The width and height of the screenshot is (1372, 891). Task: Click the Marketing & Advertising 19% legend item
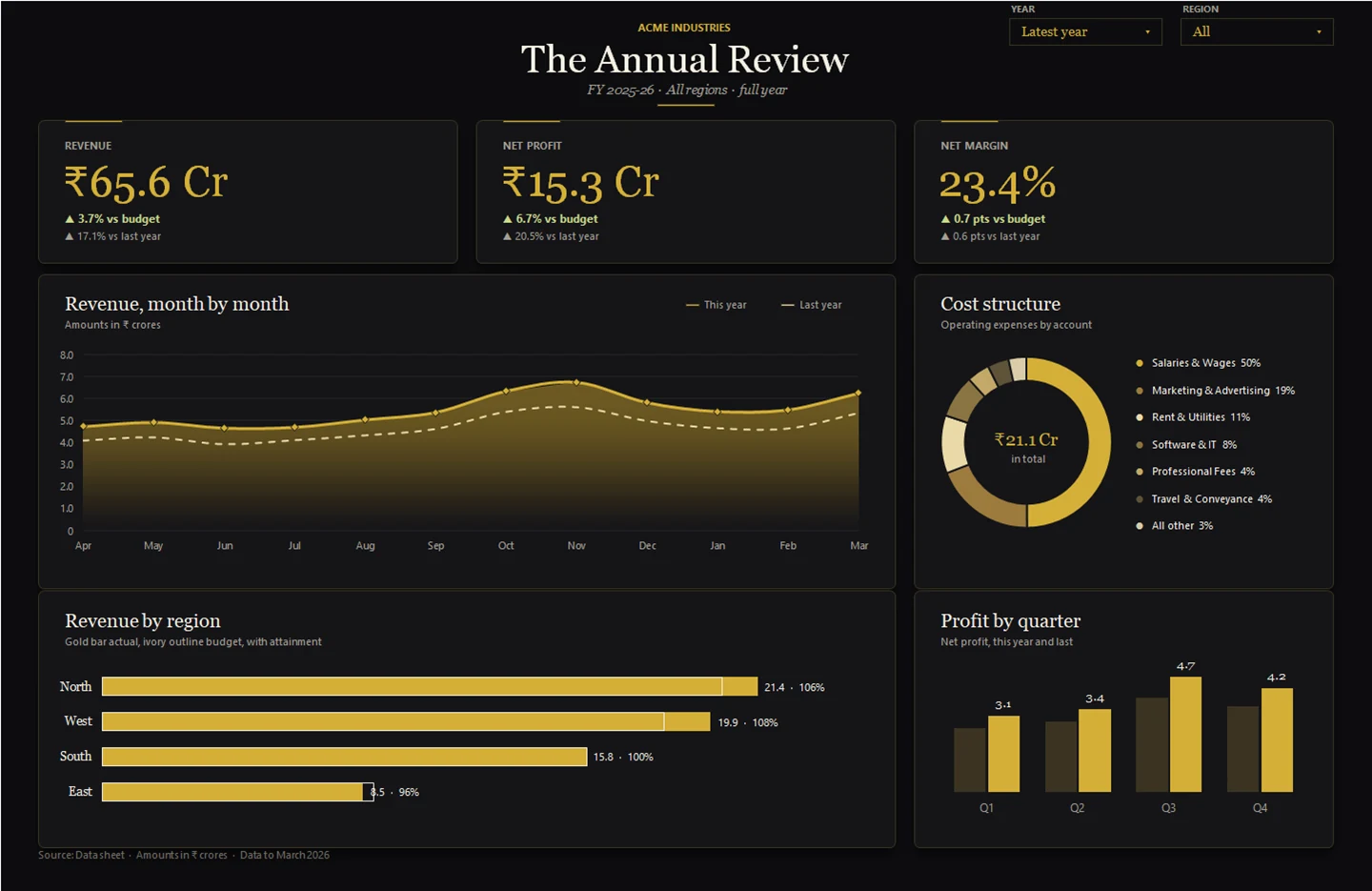click(1215, 391)
